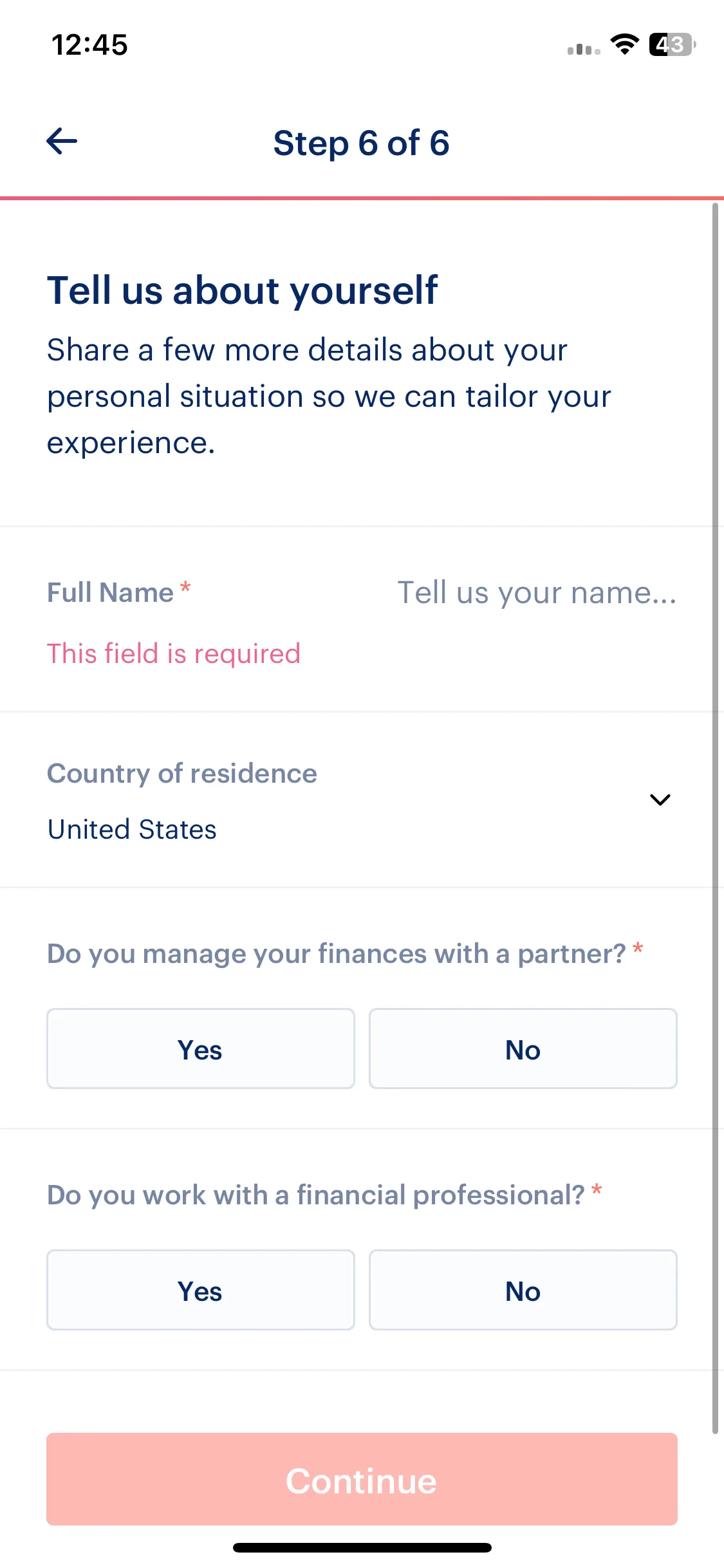
Task: Tap the red progress bar under header
Action: [362, 198]
